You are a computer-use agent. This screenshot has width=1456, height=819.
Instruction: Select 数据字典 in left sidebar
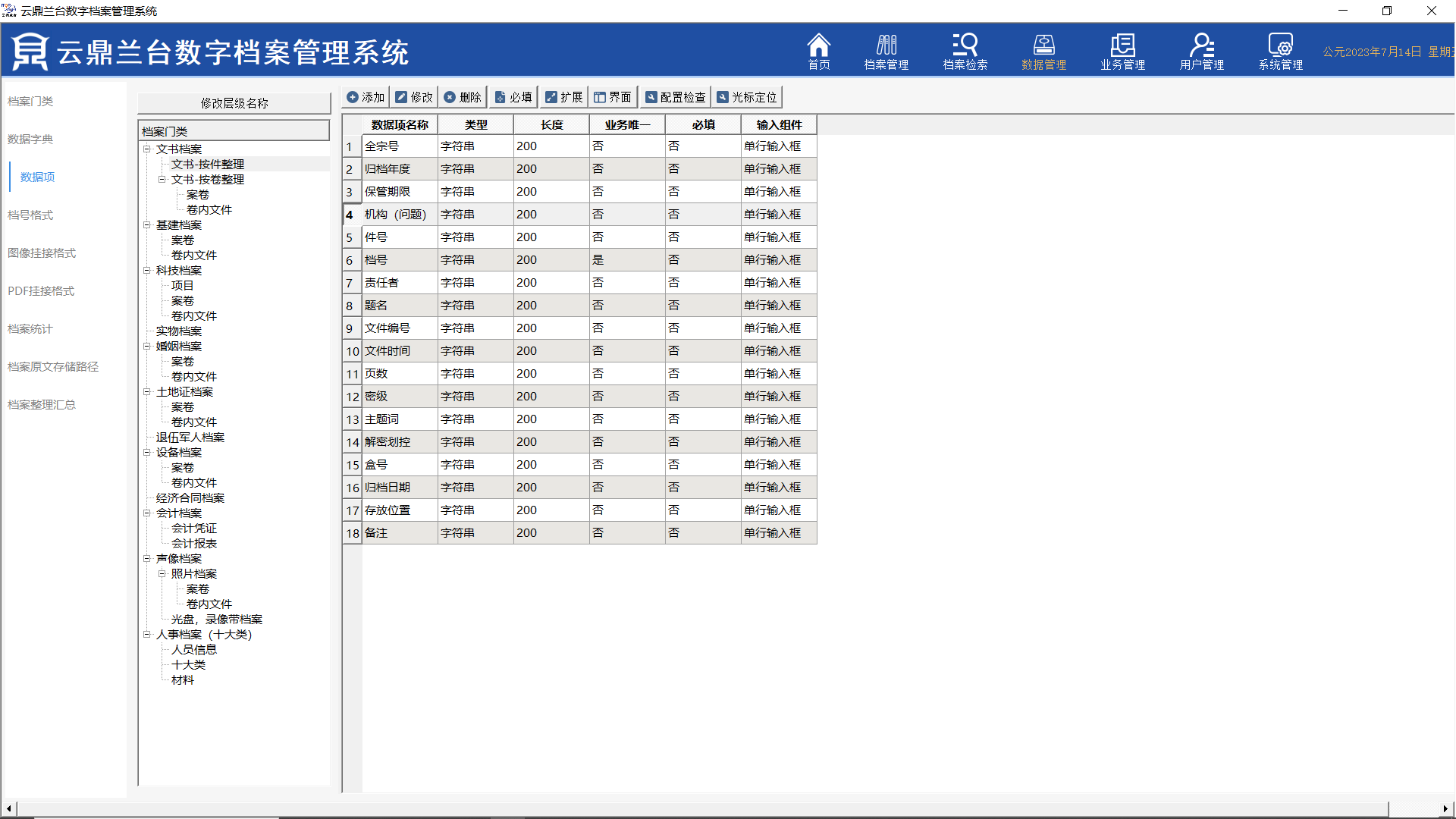click(30, 139)
